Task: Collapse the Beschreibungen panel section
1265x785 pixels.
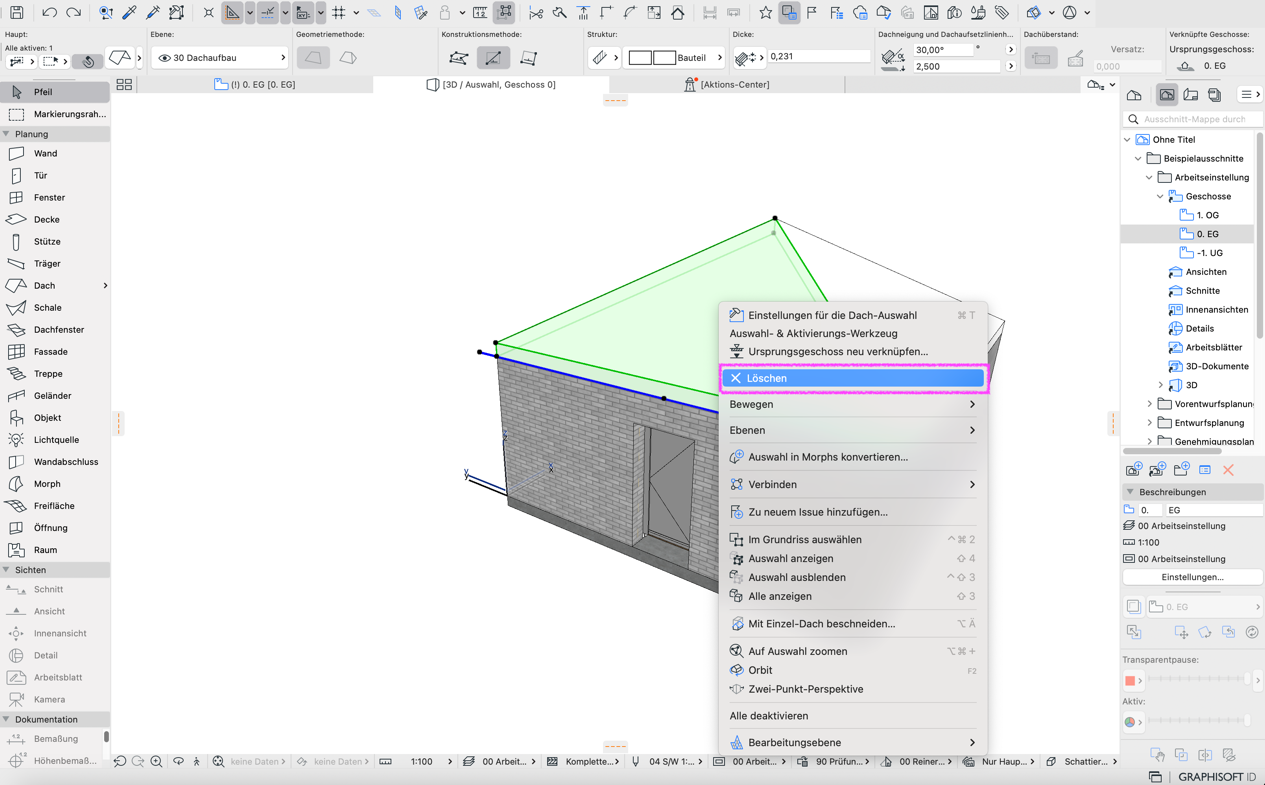Action: (x=1131, y=492)
